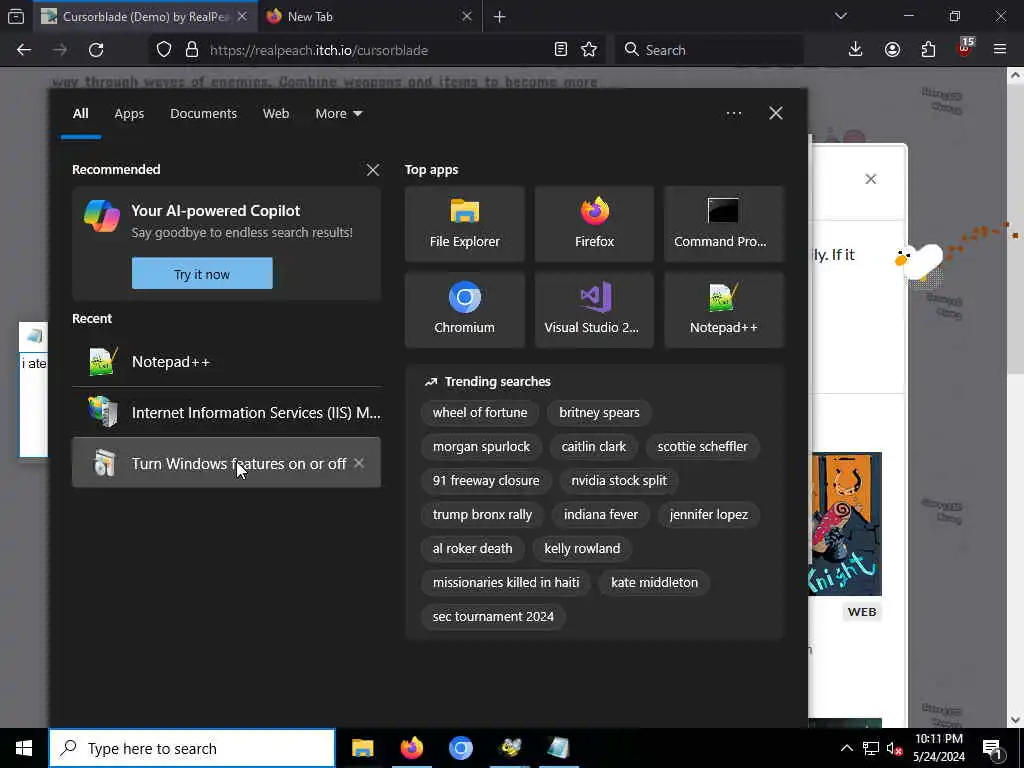
Task: Search trending 'sec tournament 2024'
Action: (x=493, y=616)
